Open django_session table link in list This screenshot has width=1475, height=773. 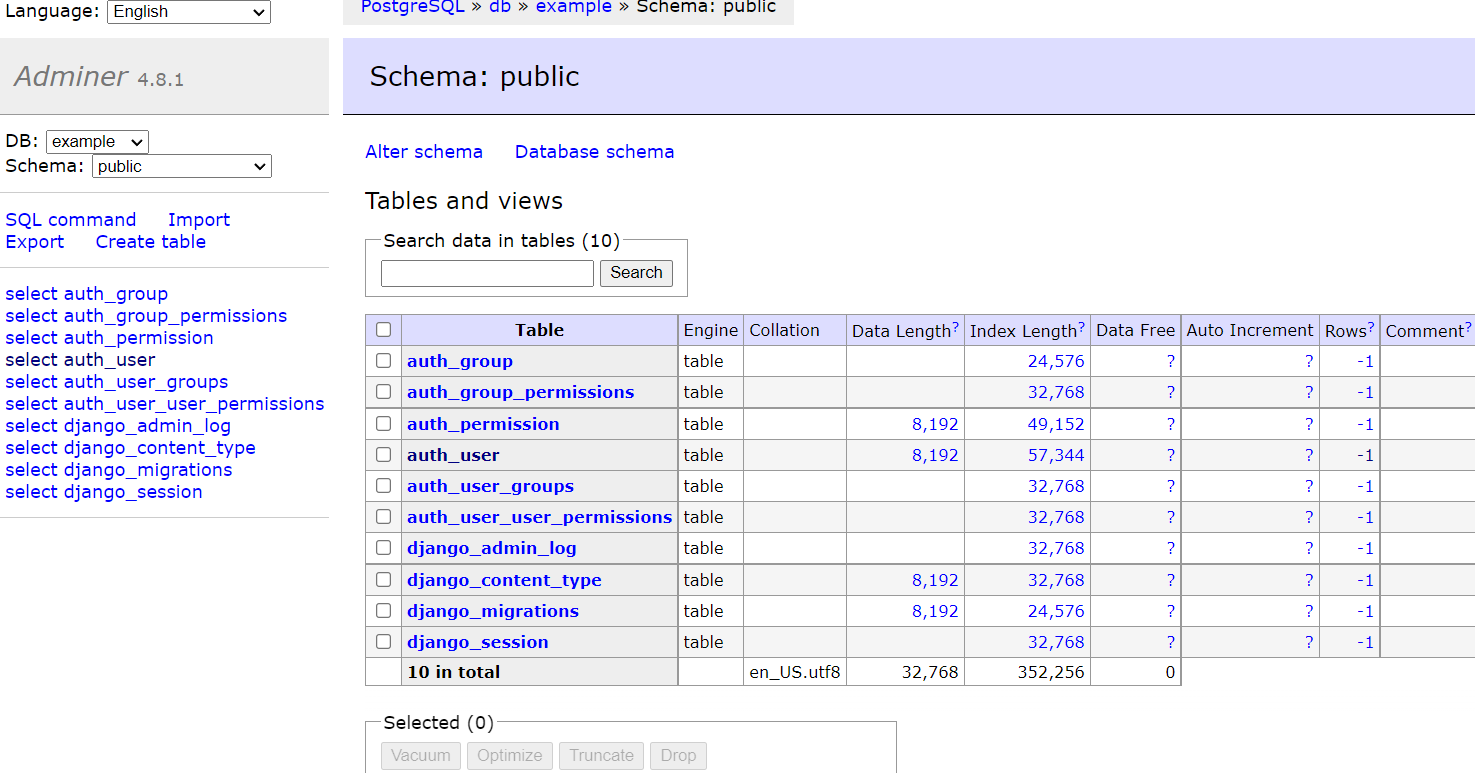tap(478, 642)
